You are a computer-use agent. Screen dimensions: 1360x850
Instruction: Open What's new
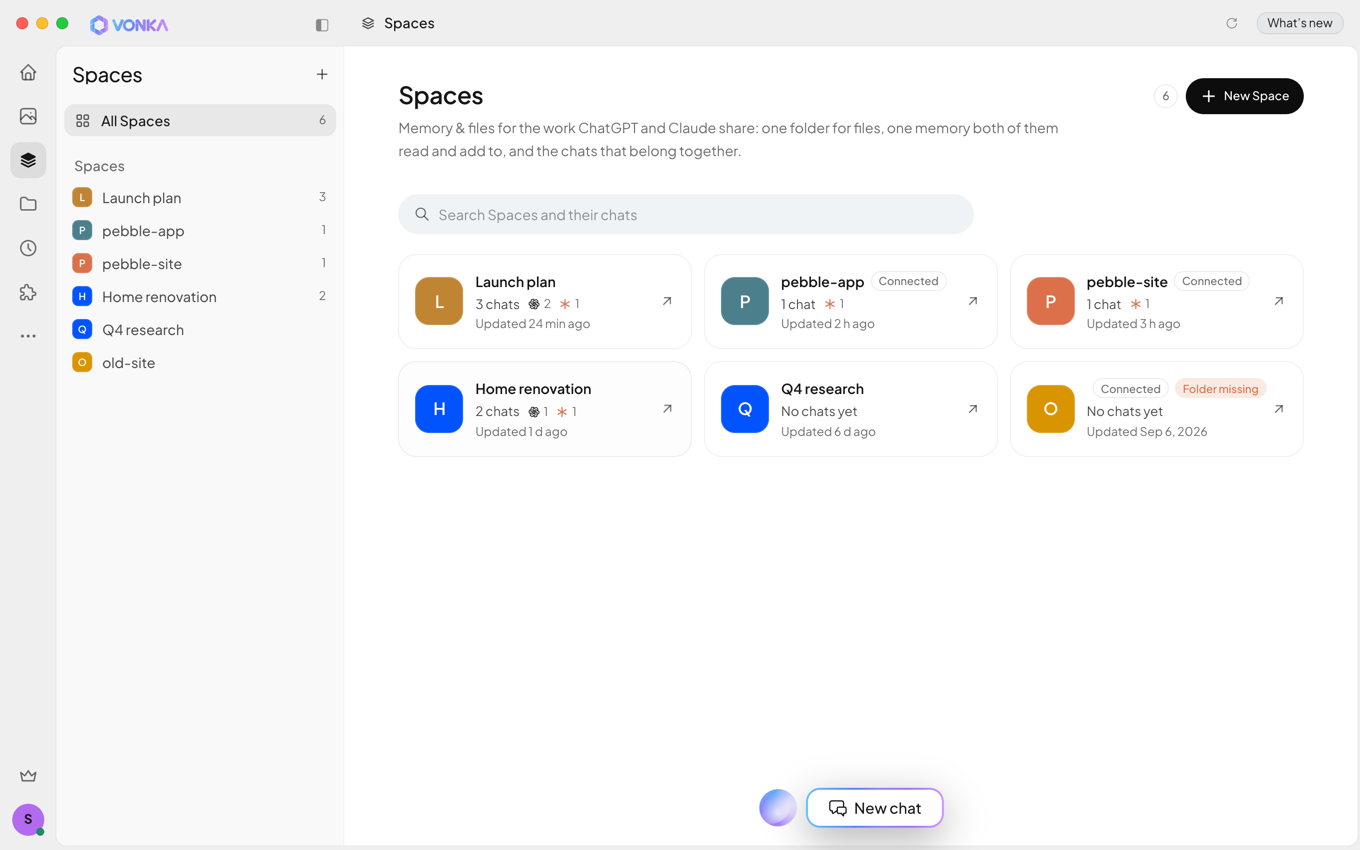1300,23
